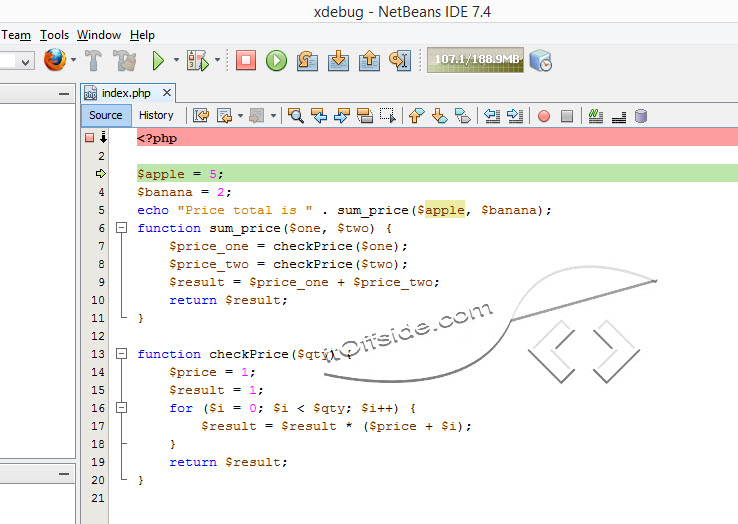738x524 pixels.
Task: Open Debug Project dropdown arrow
Action: pos(217,60)
